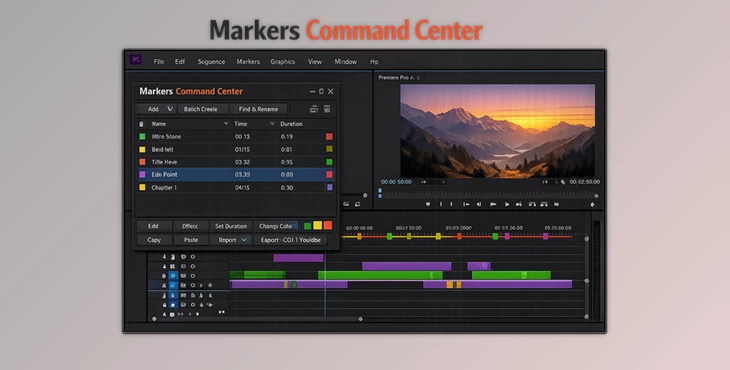The height and width of the screenshot is (370, 730).
Task: Click the Eaport - COJ 1 Youldbe button
Action: click(x=291, y=240)
